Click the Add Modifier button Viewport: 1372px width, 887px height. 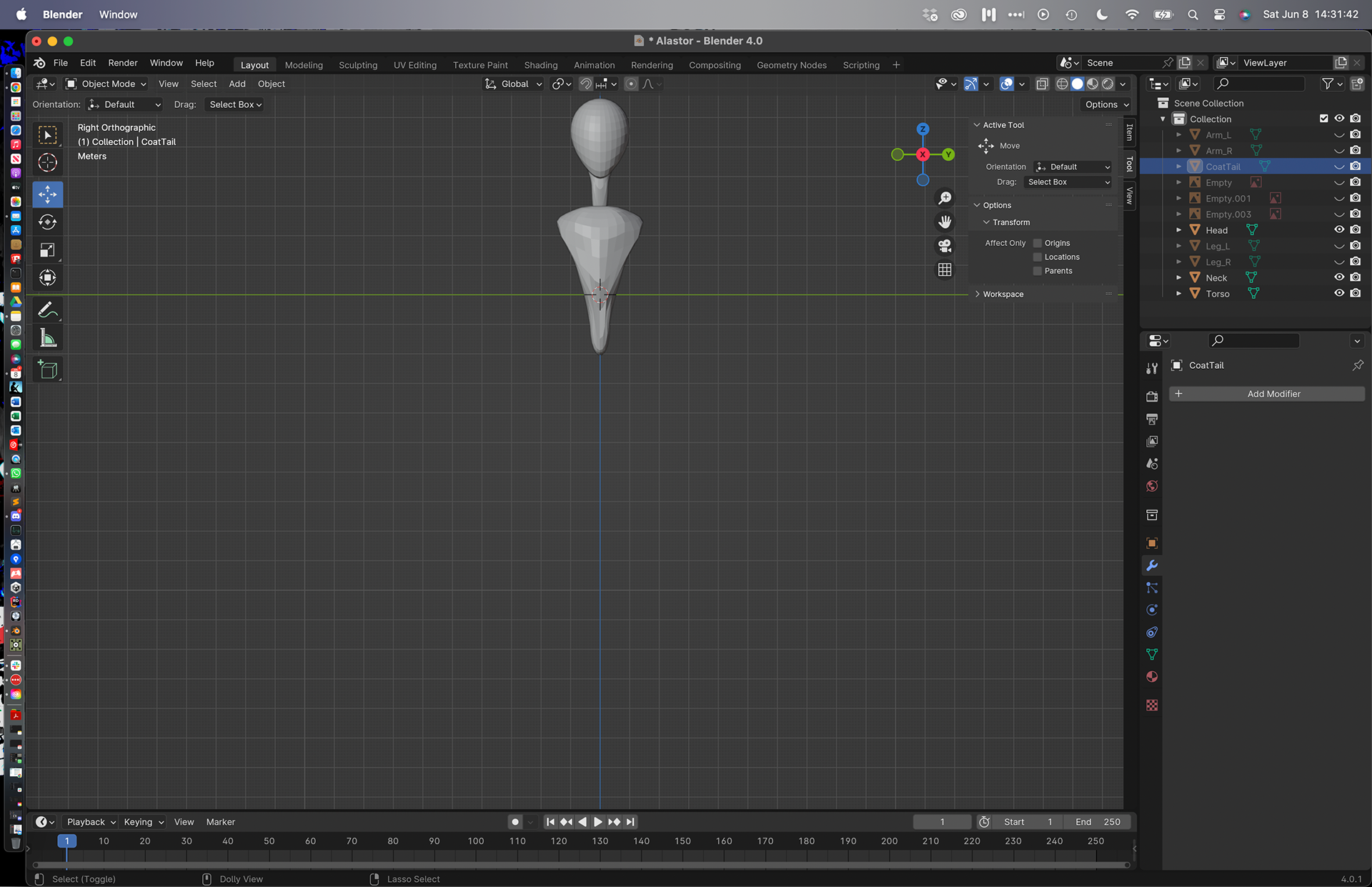tap(1267, 394)
